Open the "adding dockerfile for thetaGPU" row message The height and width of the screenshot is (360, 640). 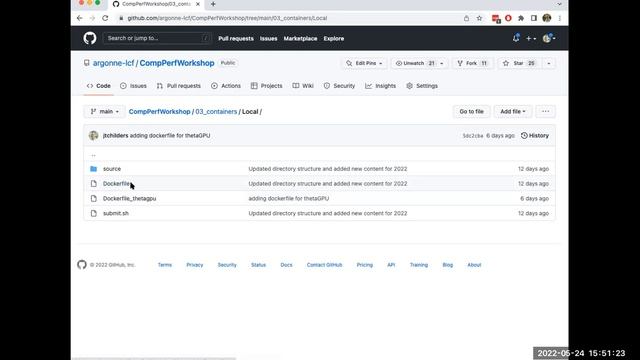pyautogui.click(x=289, y=198)
